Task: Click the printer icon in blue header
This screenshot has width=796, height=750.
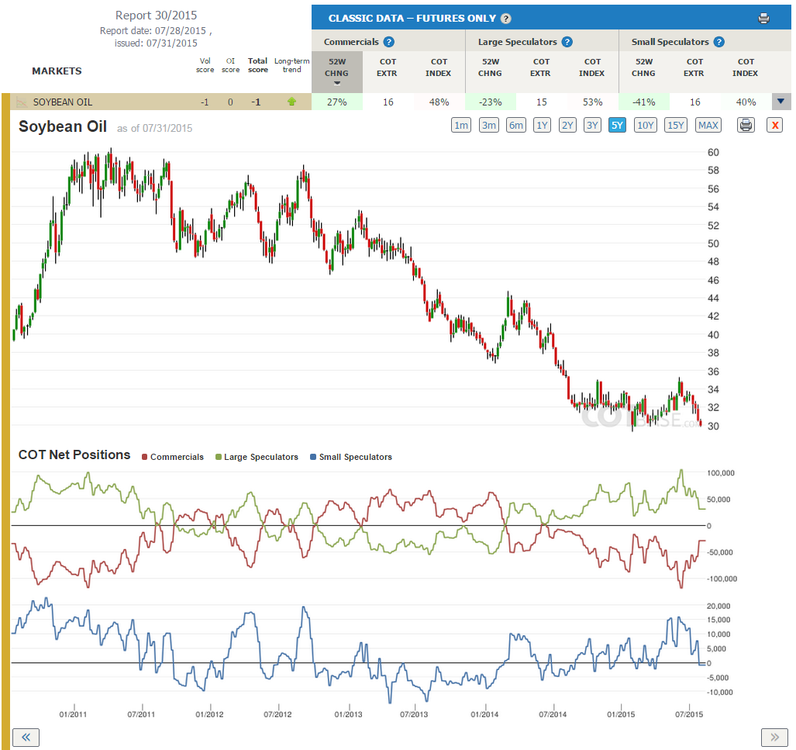Action: click(764, 19)
